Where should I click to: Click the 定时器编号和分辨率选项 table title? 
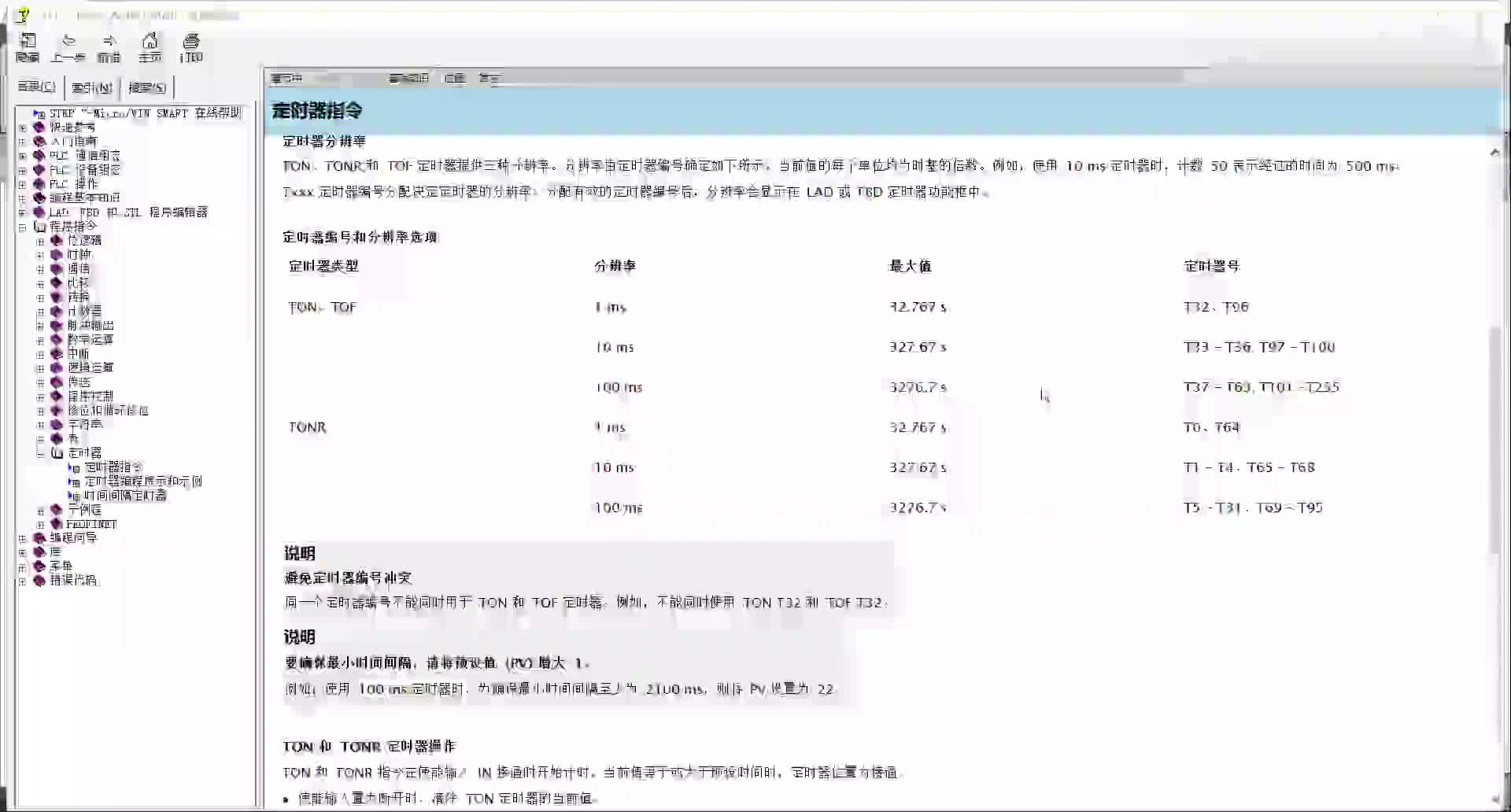coord(360,237)
